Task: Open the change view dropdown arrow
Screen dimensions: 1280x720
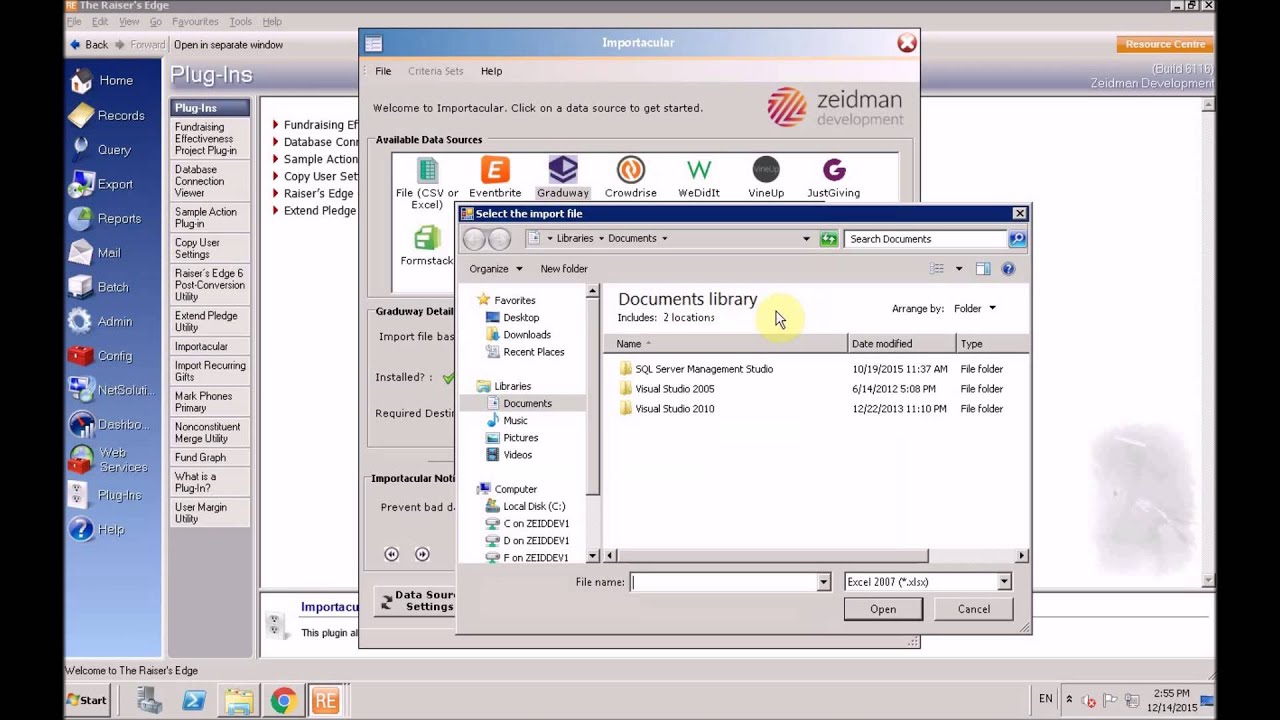Action: click(958, 268)
